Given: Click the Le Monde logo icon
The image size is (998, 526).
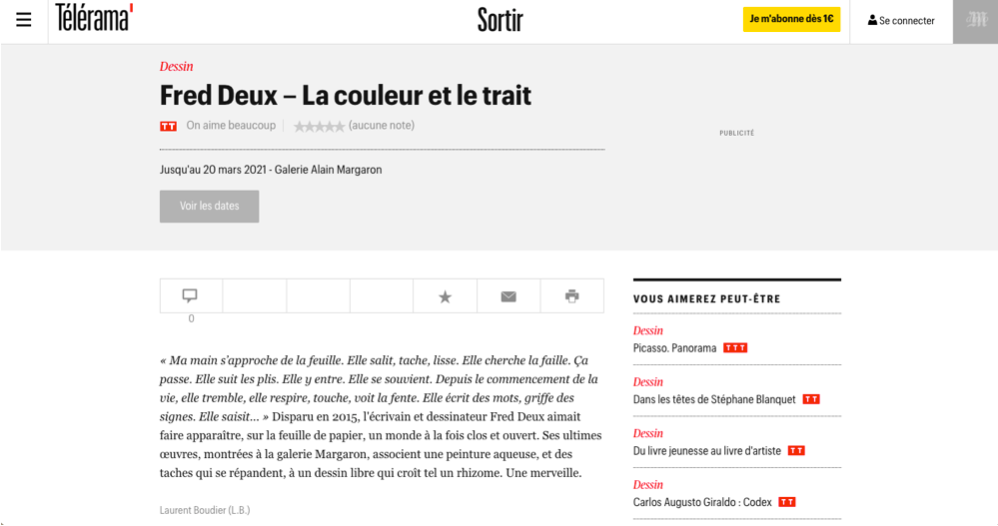Looking at the screenshot, I should (975, 22).
